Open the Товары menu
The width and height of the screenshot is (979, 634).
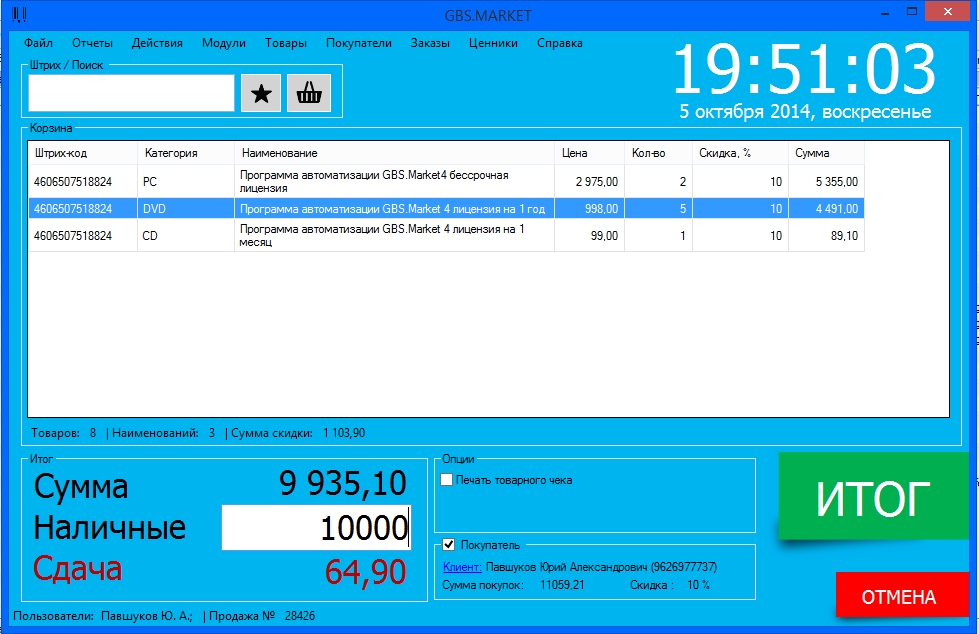coord(285,43)
